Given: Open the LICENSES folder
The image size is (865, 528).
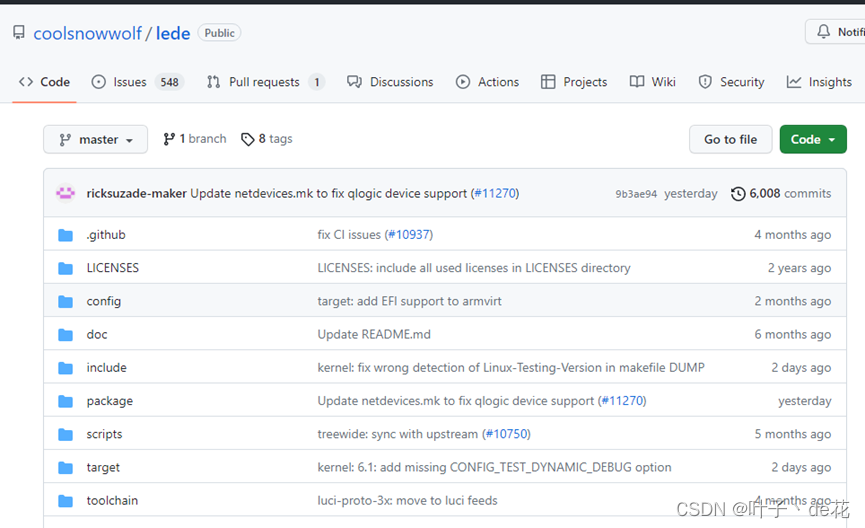Looking at the screenshot, I should pyautogui.click(x=113, y=268).
